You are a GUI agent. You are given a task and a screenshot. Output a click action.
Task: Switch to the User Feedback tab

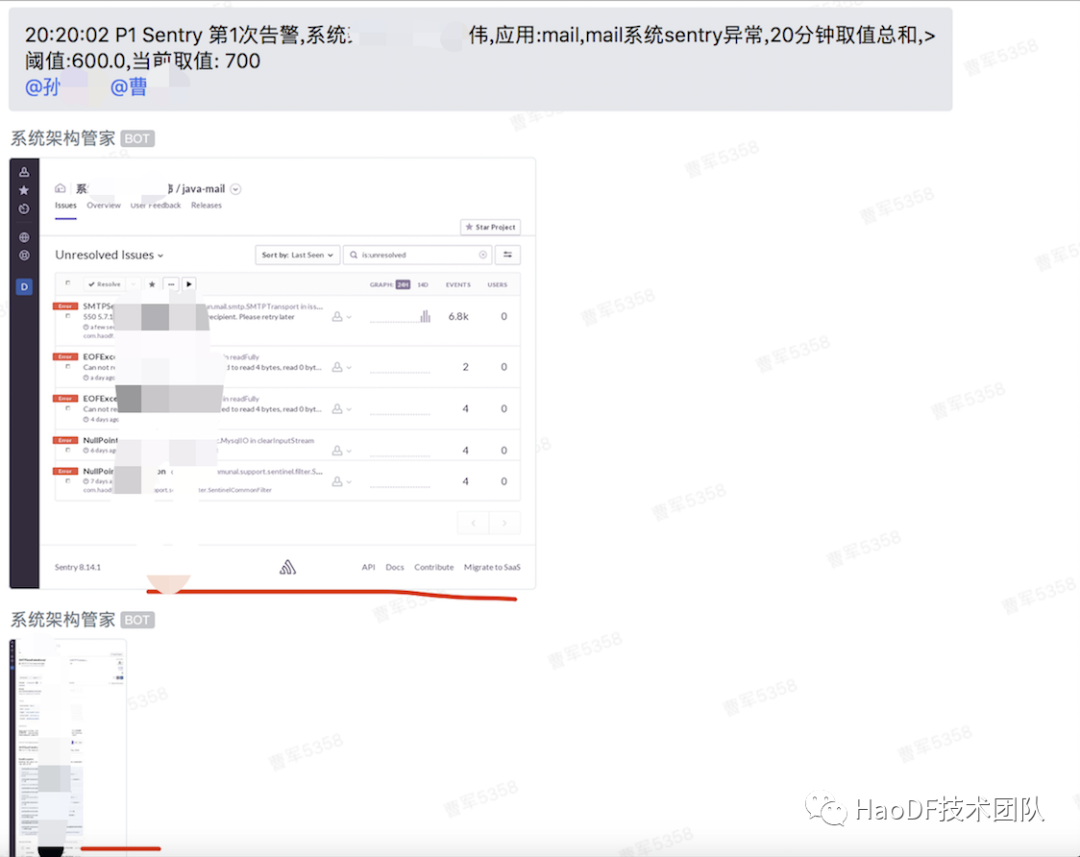point(156,205)
